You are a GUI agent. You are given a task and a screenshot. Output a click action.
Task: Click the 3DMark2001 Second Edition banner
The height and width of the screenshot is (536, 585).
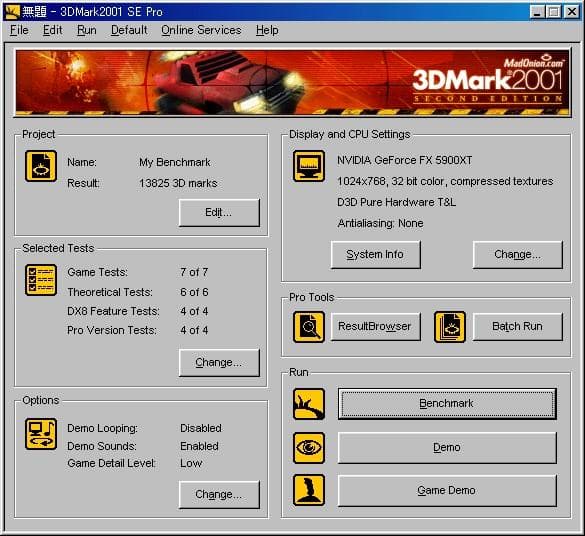[292, 83]
